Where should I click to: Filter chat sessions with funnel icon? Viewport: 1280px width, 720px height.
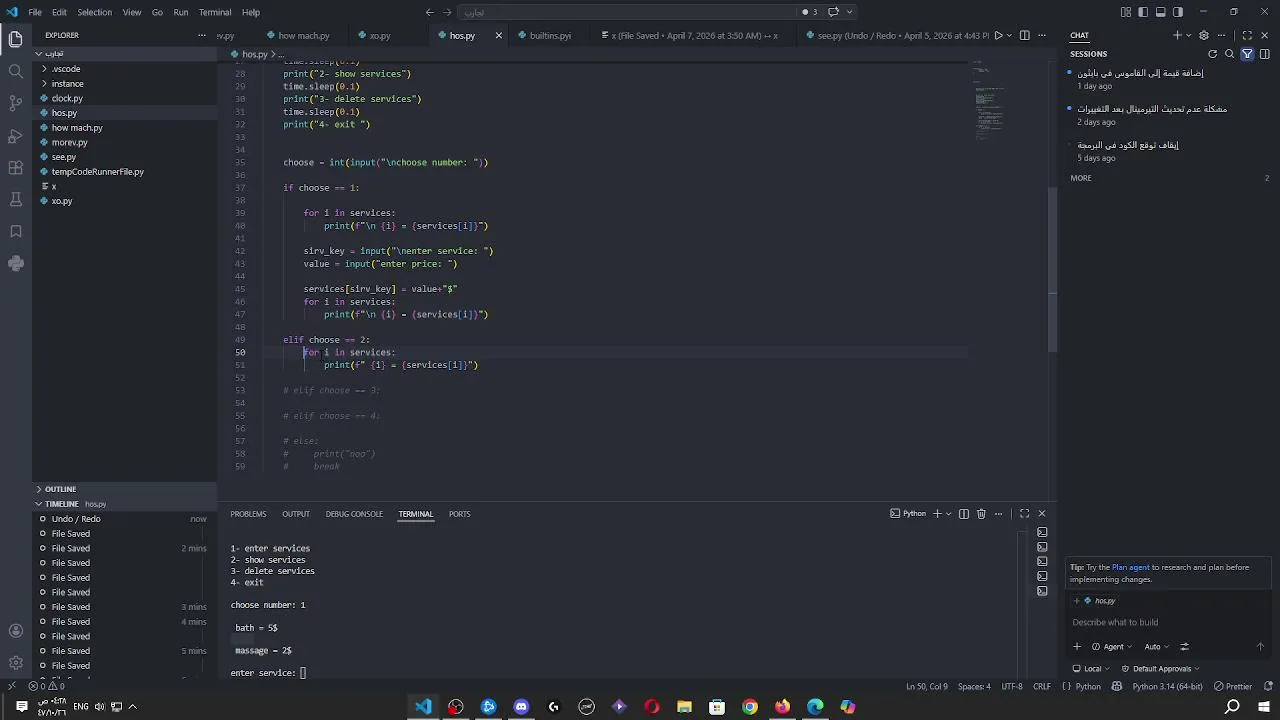[1247, 54]
